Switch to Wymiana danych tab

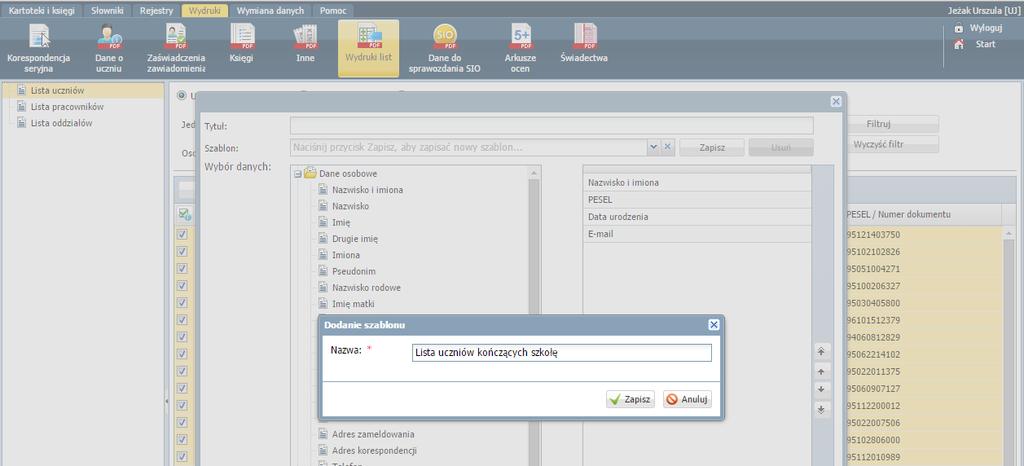(x=270, y=11)
